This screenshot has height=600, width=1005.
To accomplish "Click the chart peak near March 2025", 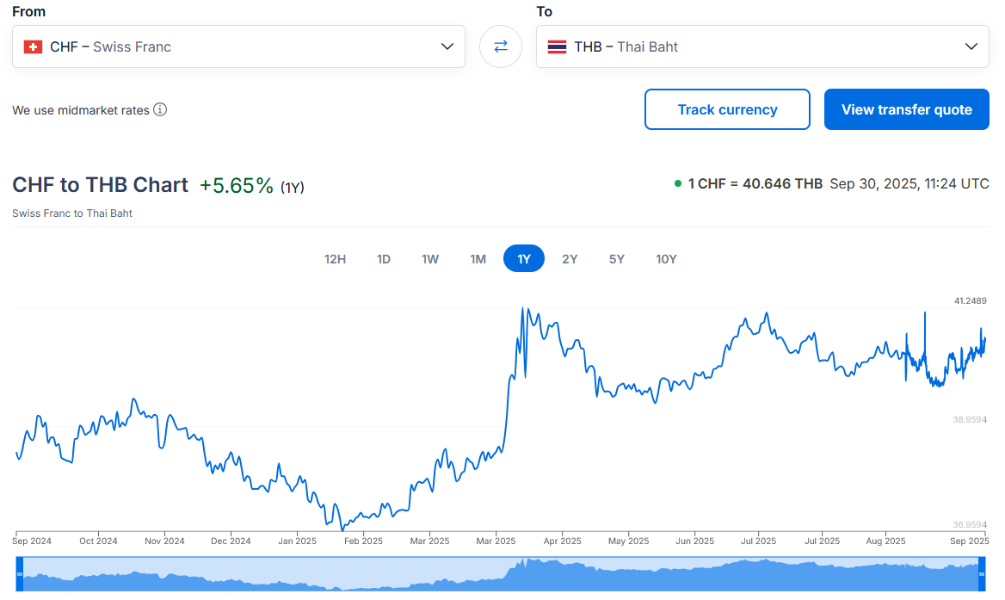I will tap(524, 309).
